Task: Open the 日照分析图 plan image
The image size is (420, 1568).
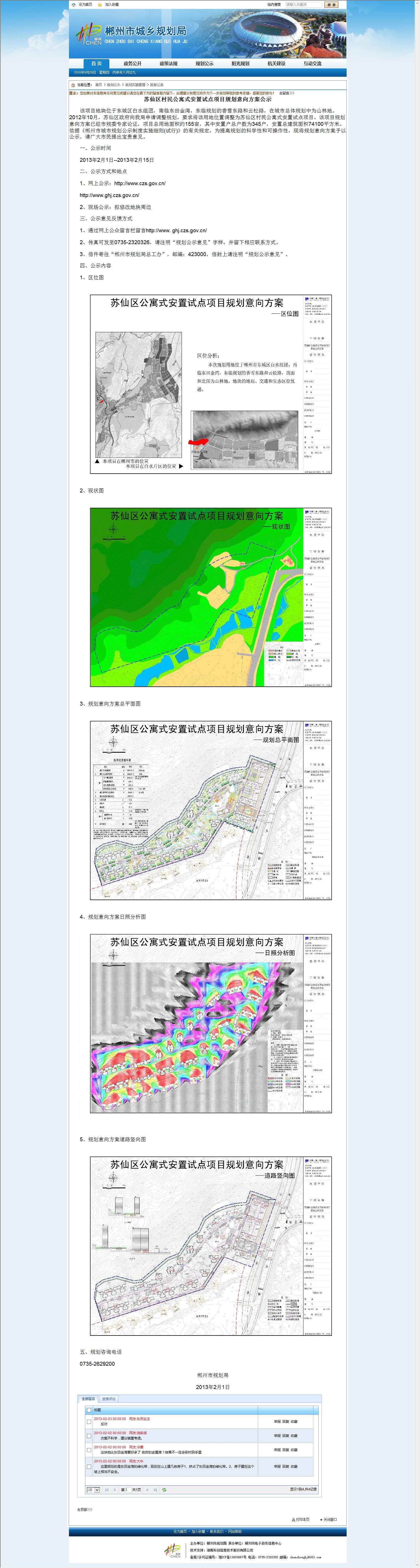Action: click(211, 1024)
